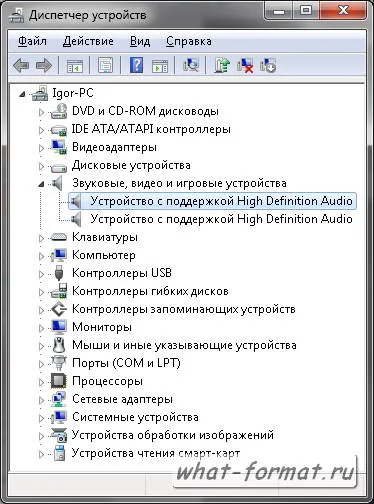Viewport: 374px width, 504px height.
Task: Expand the Дисковые устройства node arrow
Action: (41, 166)
